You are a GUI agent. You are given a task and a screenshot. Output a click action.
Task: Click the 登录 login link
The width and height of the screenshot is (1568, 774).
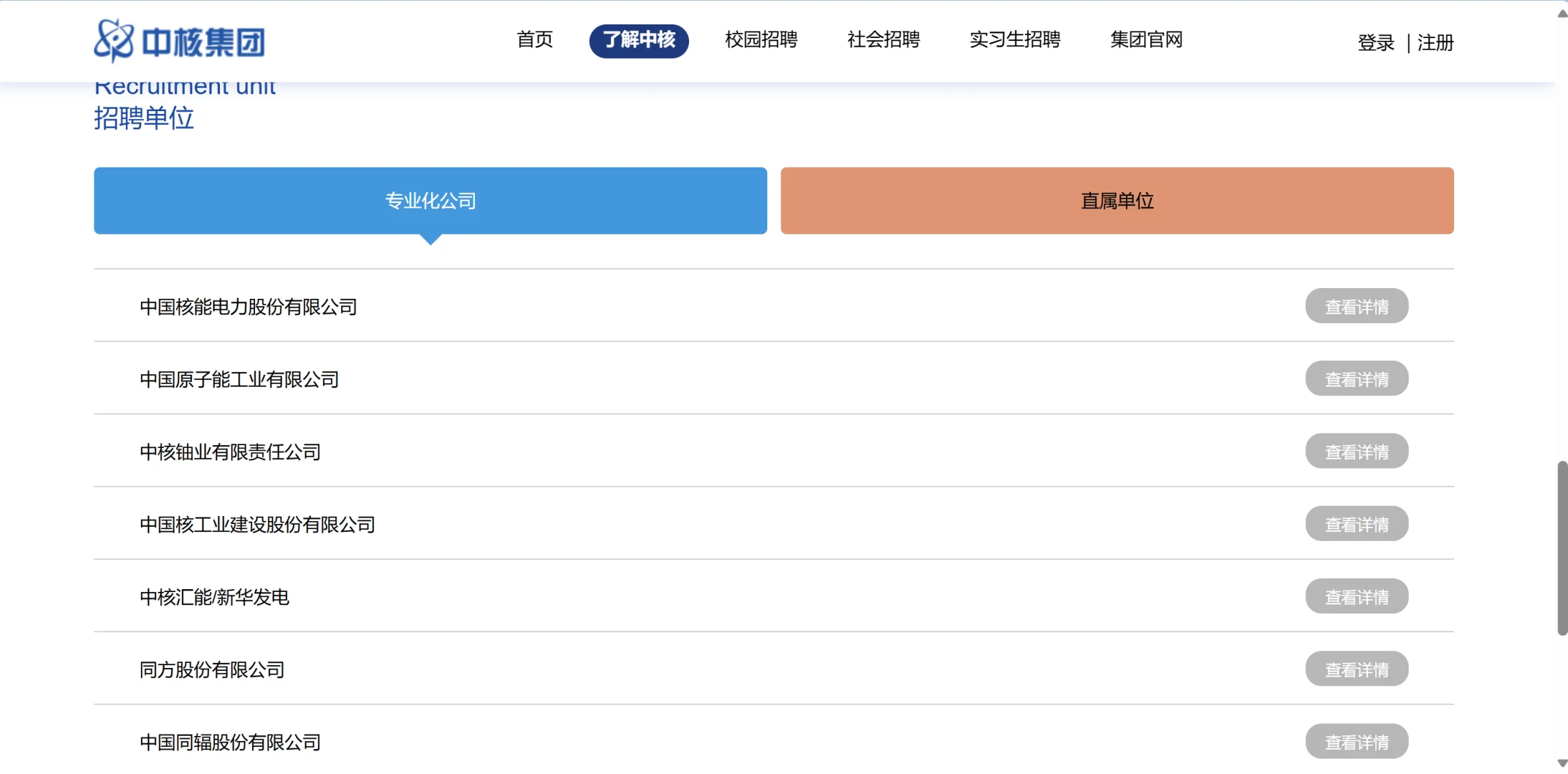point(1375,43)
